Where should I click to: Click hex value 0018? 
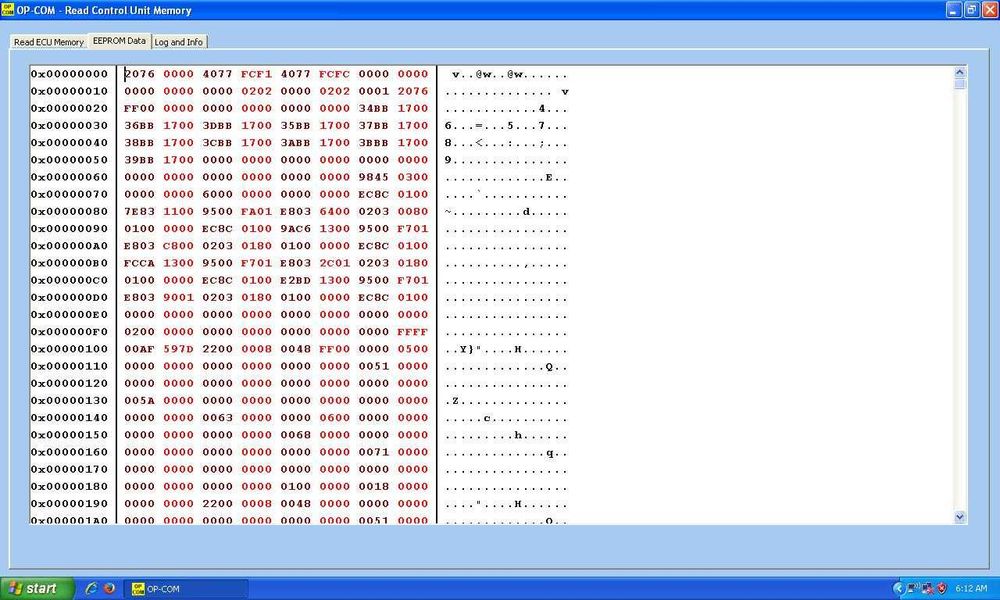point(373,487)
